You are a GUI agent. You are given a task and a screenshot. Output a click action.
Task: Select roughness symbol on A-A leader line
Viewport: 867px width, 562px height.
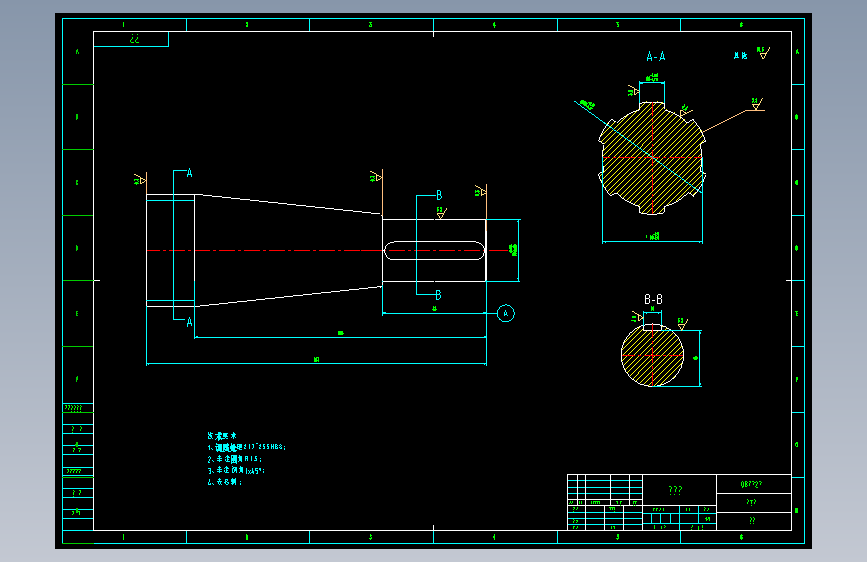757,104
